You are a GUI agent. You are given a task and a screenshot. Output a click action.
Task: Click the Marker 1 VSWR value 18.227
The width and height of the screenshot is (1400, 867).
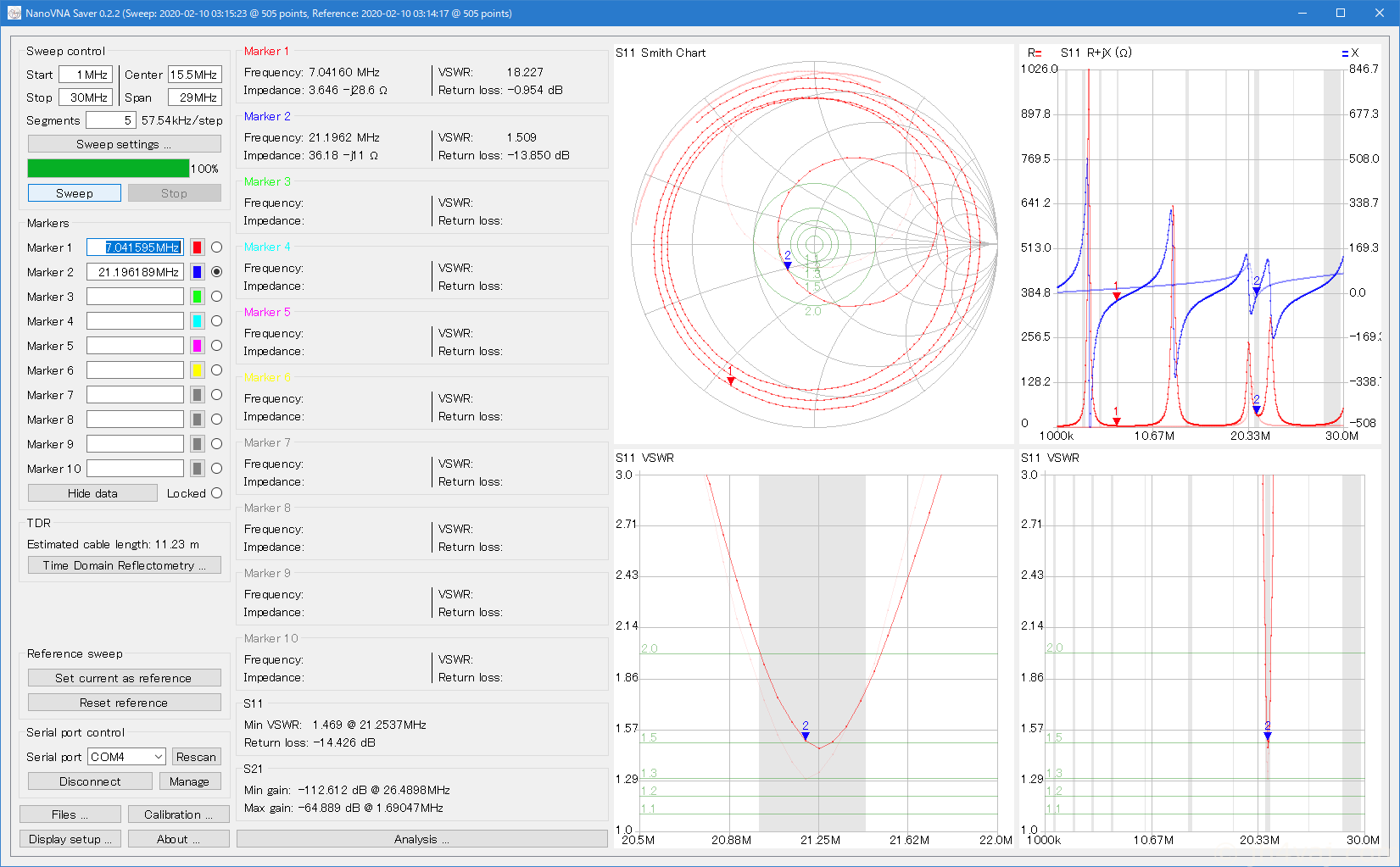coord(525,72)
